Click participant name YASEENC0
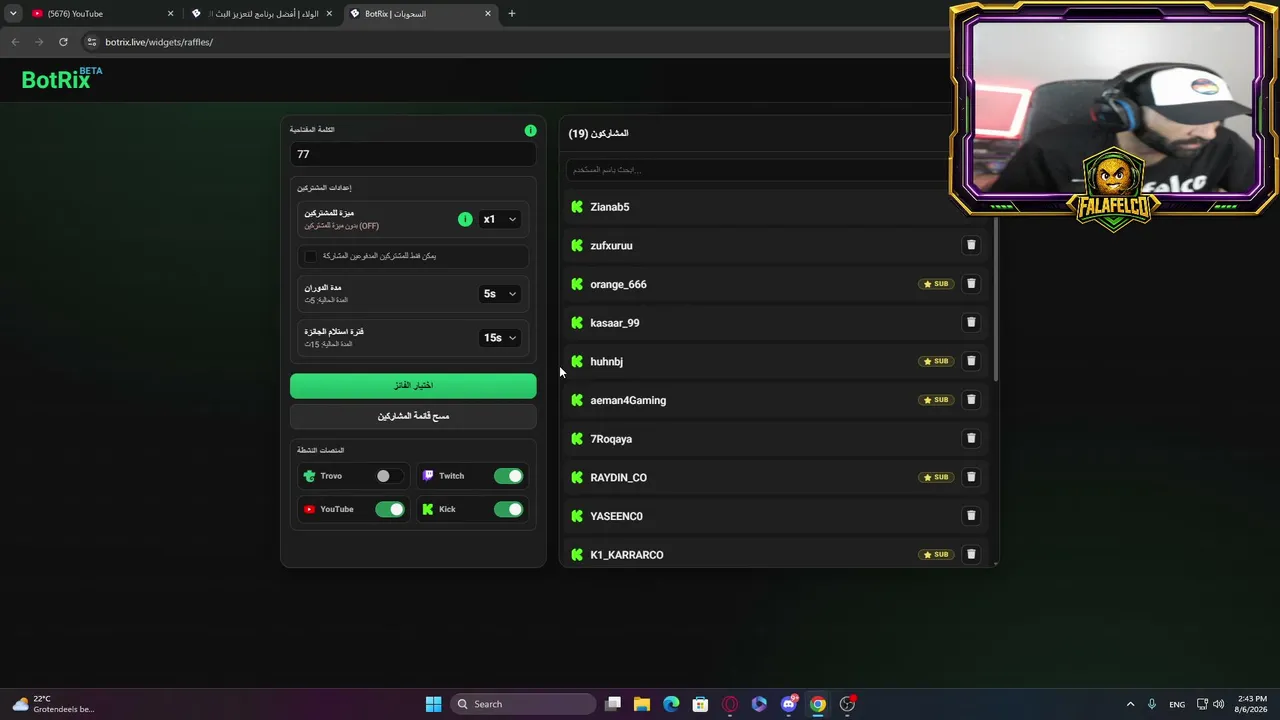This screenshot has height=720, width=1280. (617, 516)
